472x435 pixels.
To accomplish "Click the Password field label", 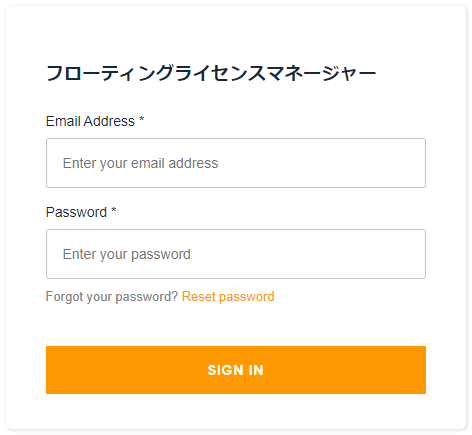I will click(x=76, y=212).
